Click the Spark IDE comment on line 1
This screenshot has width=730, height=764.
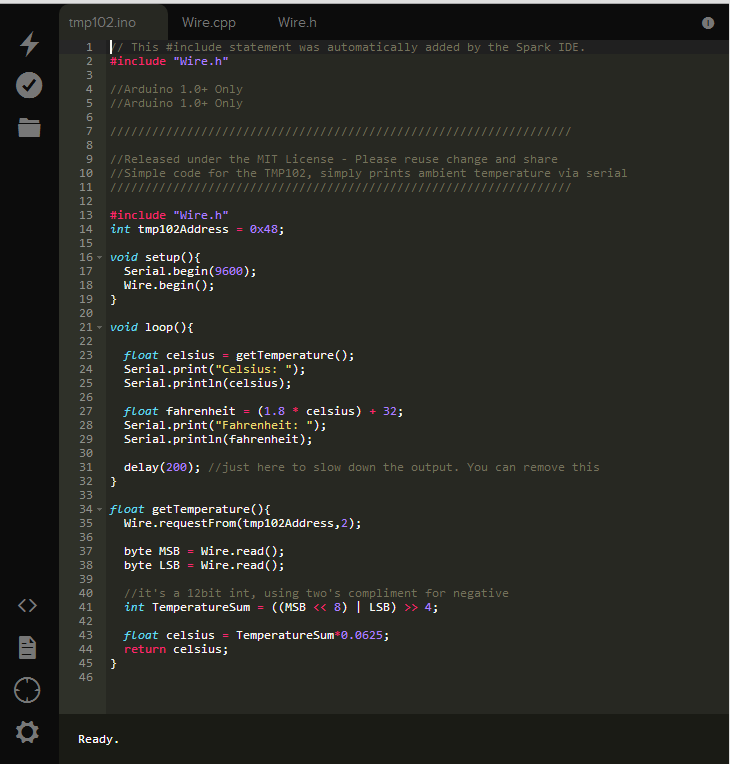point(347,47)
